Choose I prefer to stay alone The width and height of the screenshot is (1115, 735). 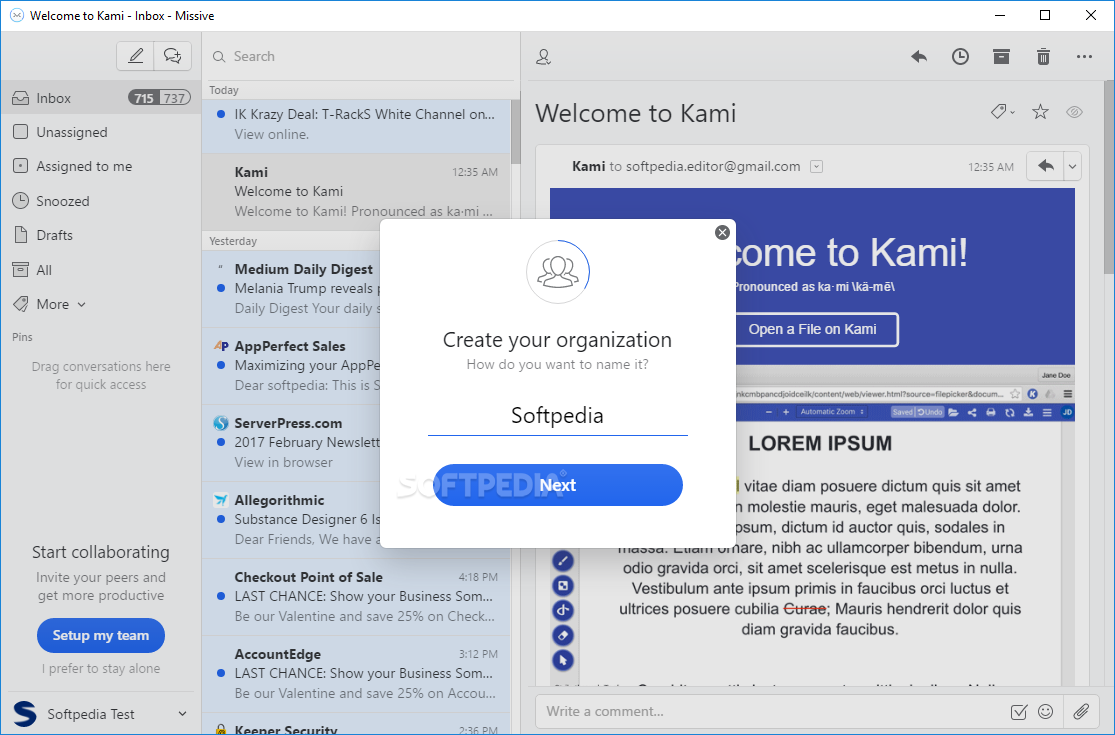pos(101,668)
